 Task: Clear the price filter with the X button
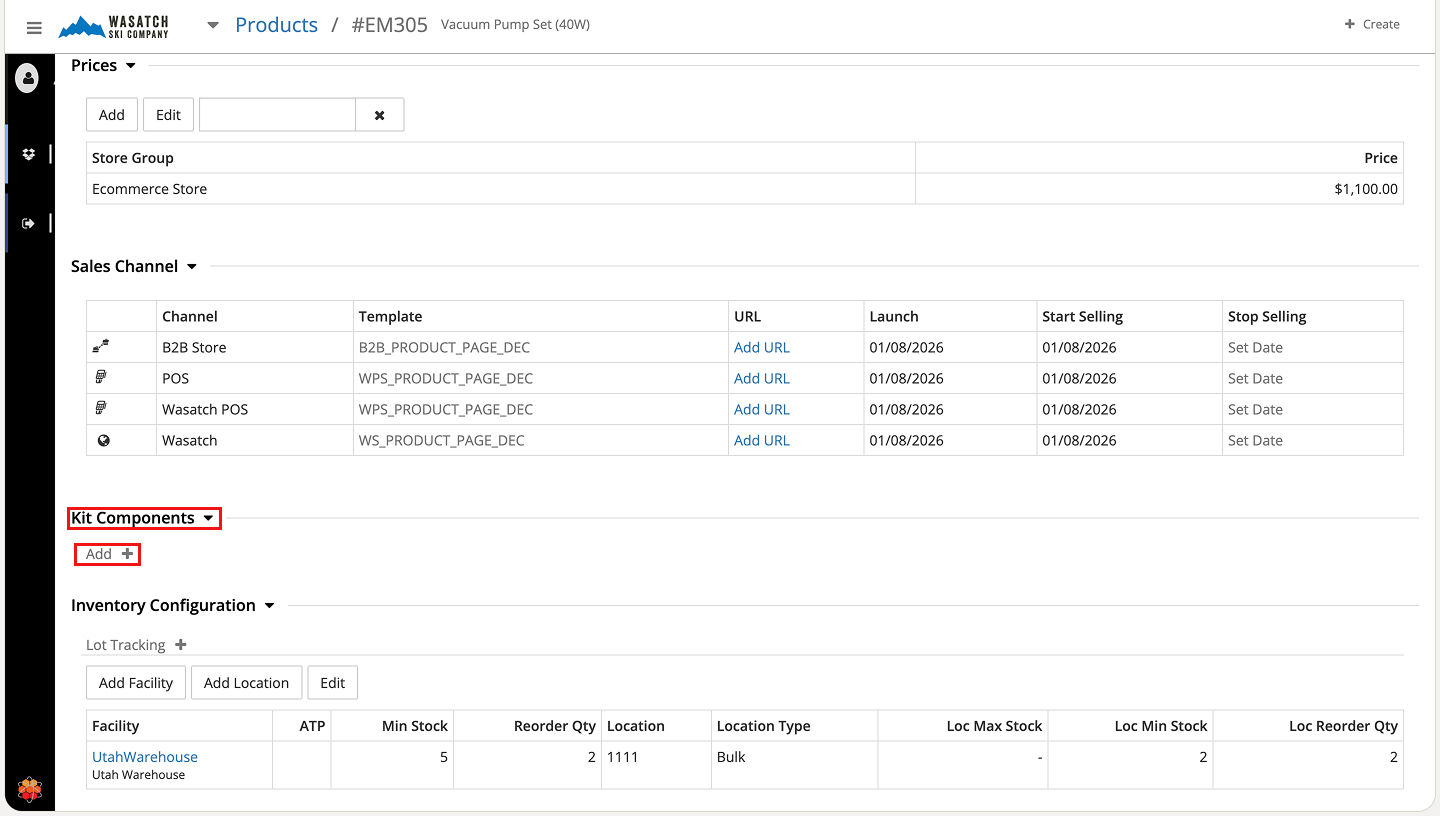click(380, 115)
